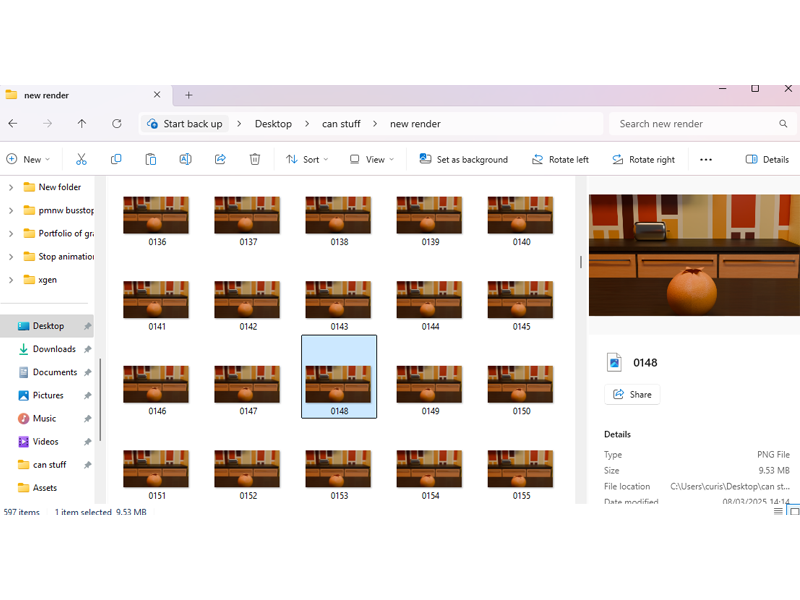This screenshot has height=600, width=800.
Task: Open the View dropdown menu
Action: pyautogui.click(x=371, y=159)
